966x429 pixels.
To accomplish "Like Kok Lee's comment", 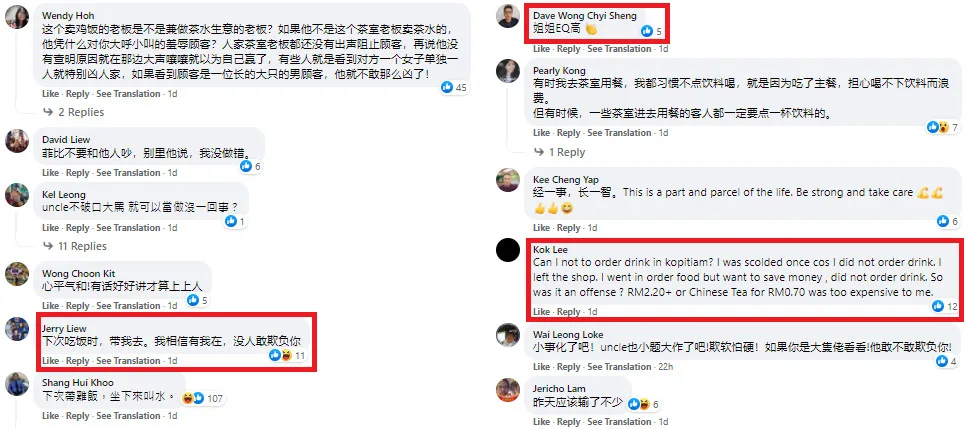I will point(542,311).
